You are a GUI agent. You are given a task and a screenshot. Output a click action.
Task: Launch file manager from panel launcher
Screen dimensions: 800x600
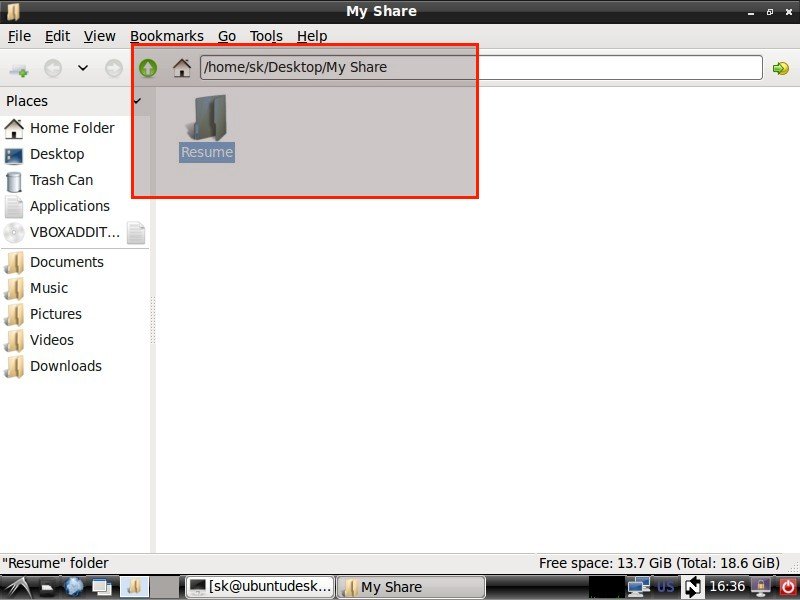click(x=47, y=588)
